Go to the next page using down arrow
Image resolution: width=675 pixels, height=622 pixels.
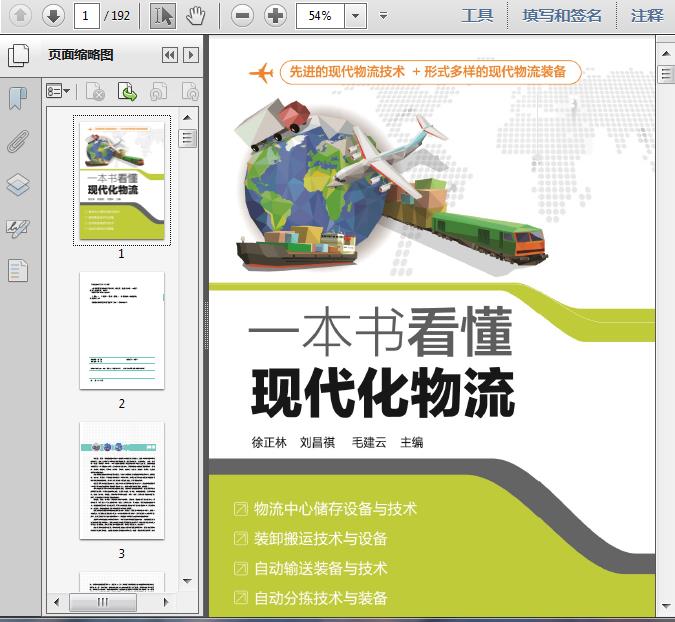52,15
